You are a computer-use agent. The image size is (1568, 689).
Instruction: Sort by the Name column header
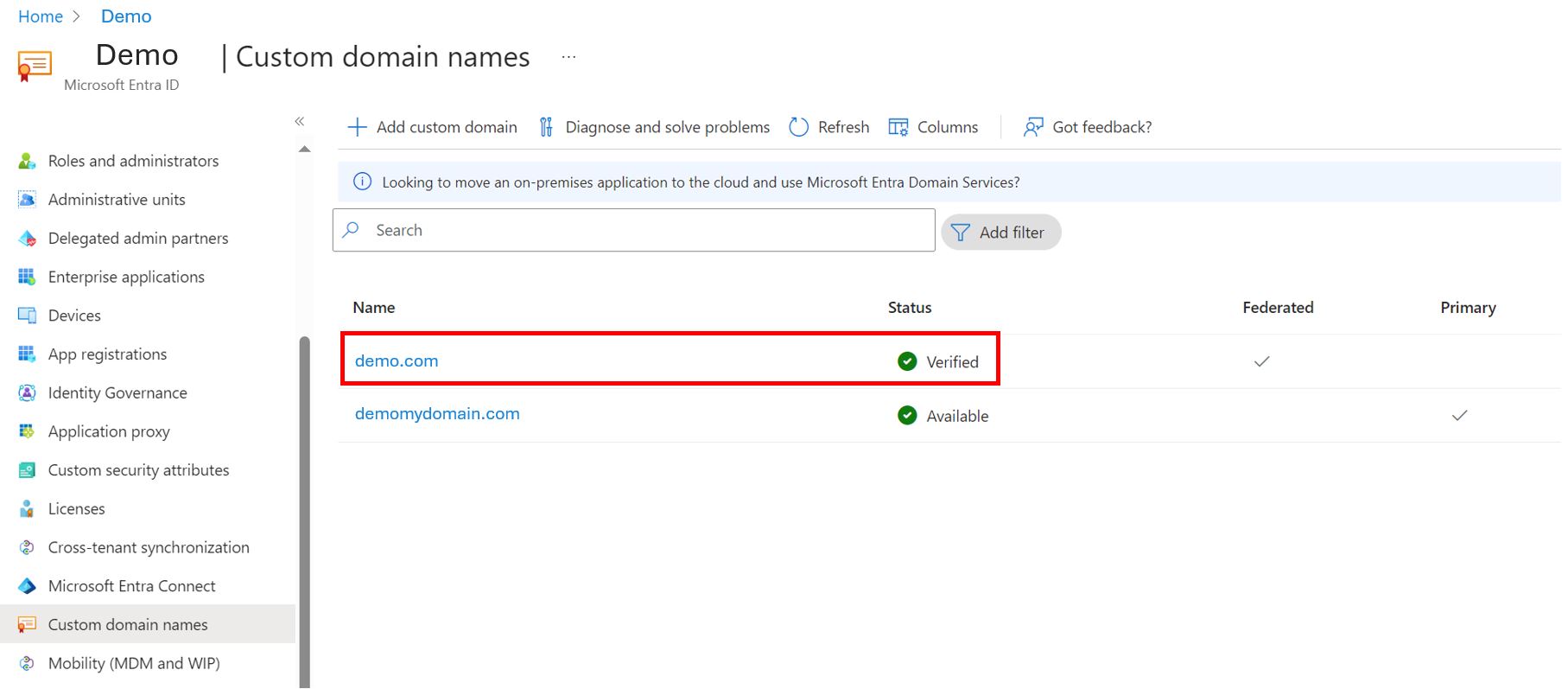click(x=374, y=308)
